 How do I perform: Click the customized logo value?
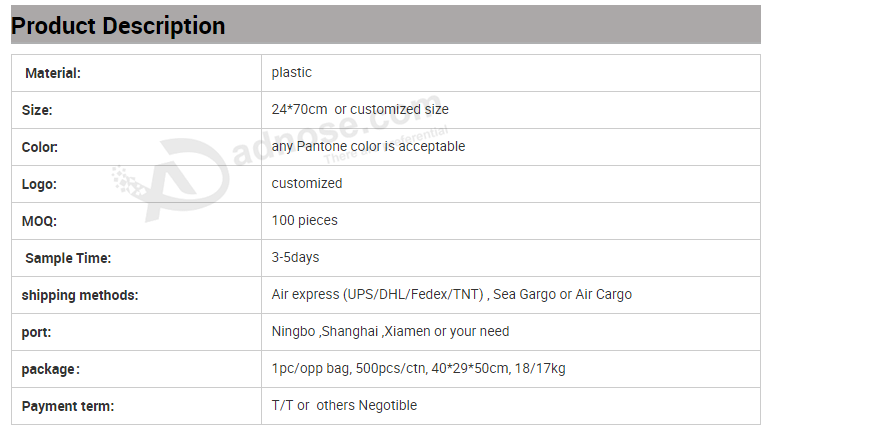307,183
